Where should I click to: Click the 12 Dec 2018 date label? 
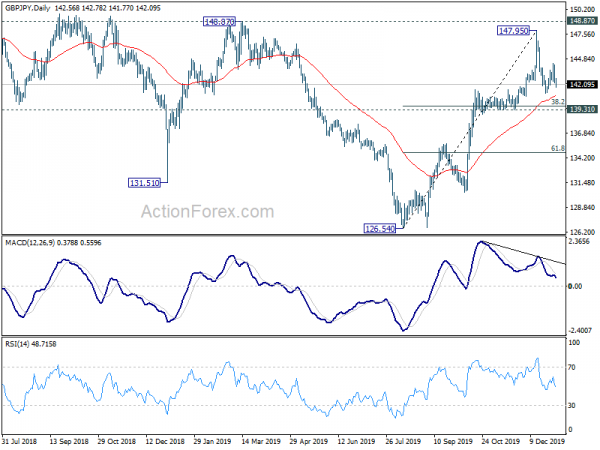coord(165,441)
